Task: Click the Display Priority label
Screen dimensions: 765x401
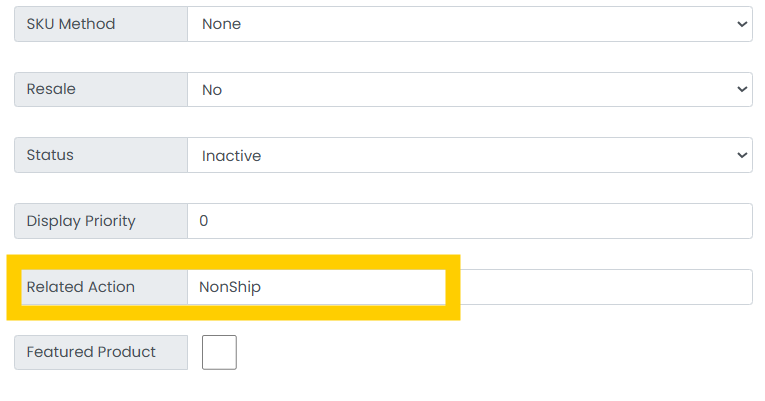Action: coord(81,221)
